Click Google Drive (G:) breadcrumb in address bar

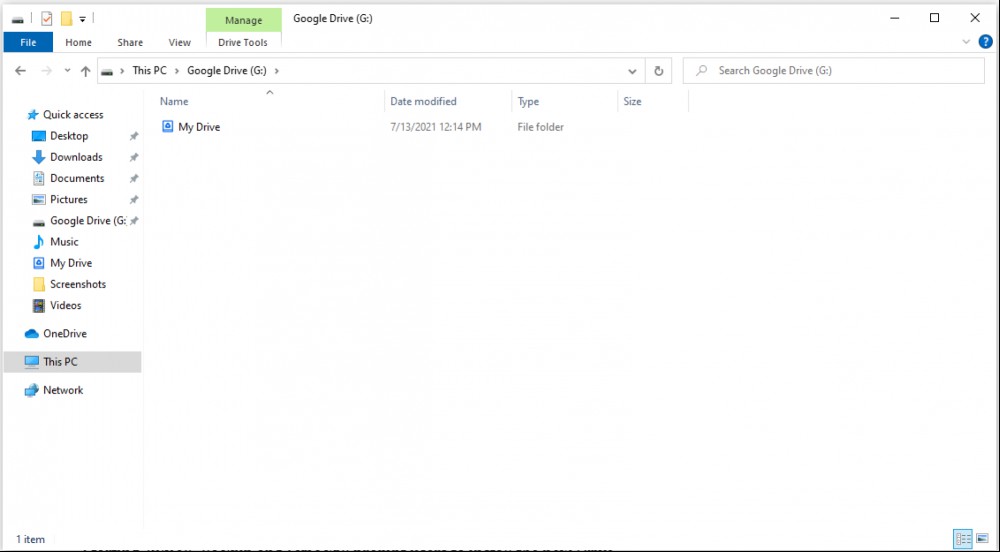coord(227,71)
